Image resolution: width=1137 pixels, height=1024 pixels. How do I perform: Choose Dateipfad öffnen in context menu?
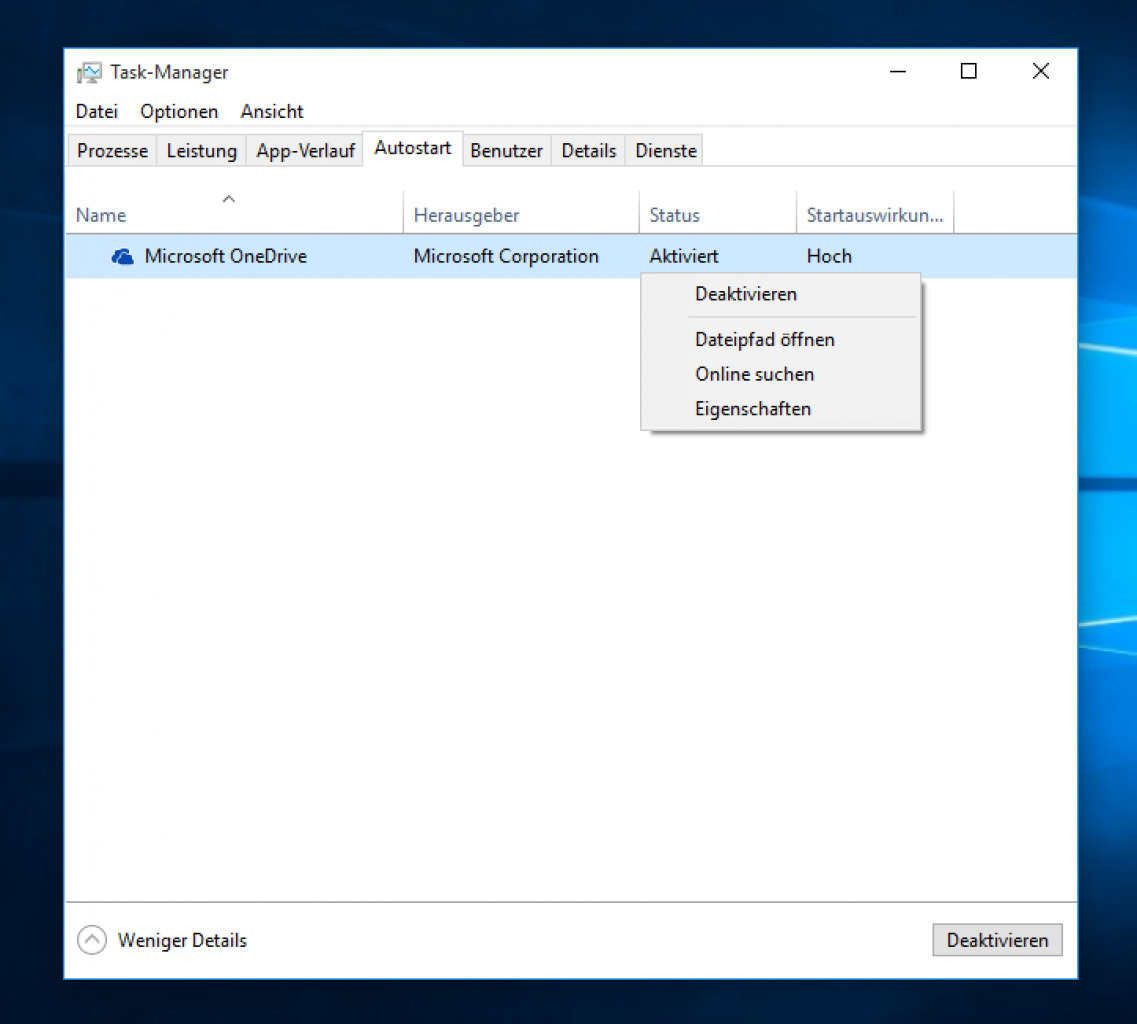[781, 339]
